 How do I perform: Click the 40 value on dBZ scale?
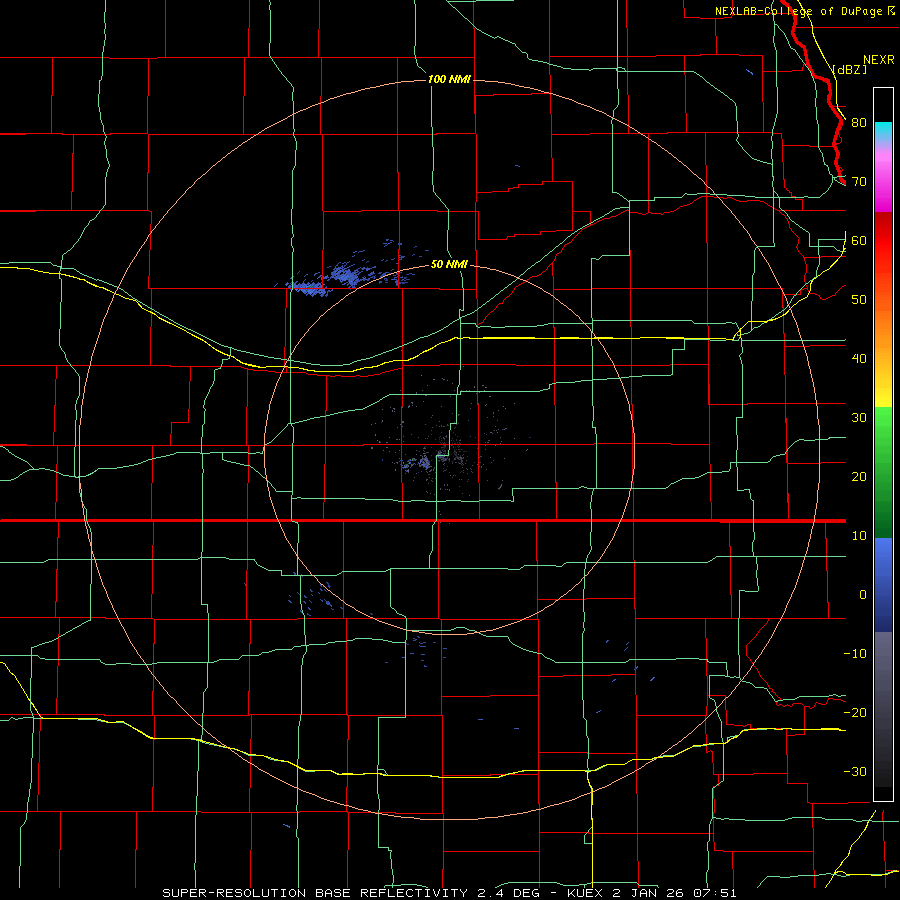click(x=859, y=359)
